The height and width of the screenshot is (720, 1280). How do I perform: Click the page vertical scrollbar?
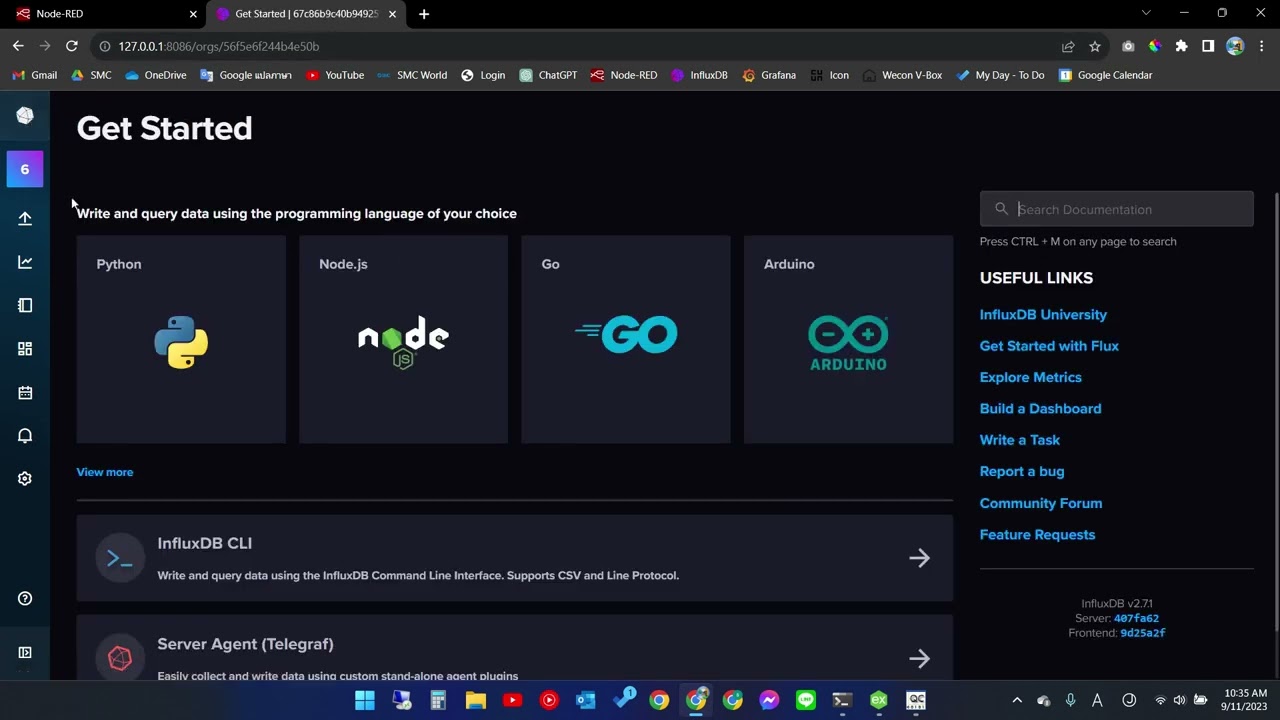[x=1276, y=410]
